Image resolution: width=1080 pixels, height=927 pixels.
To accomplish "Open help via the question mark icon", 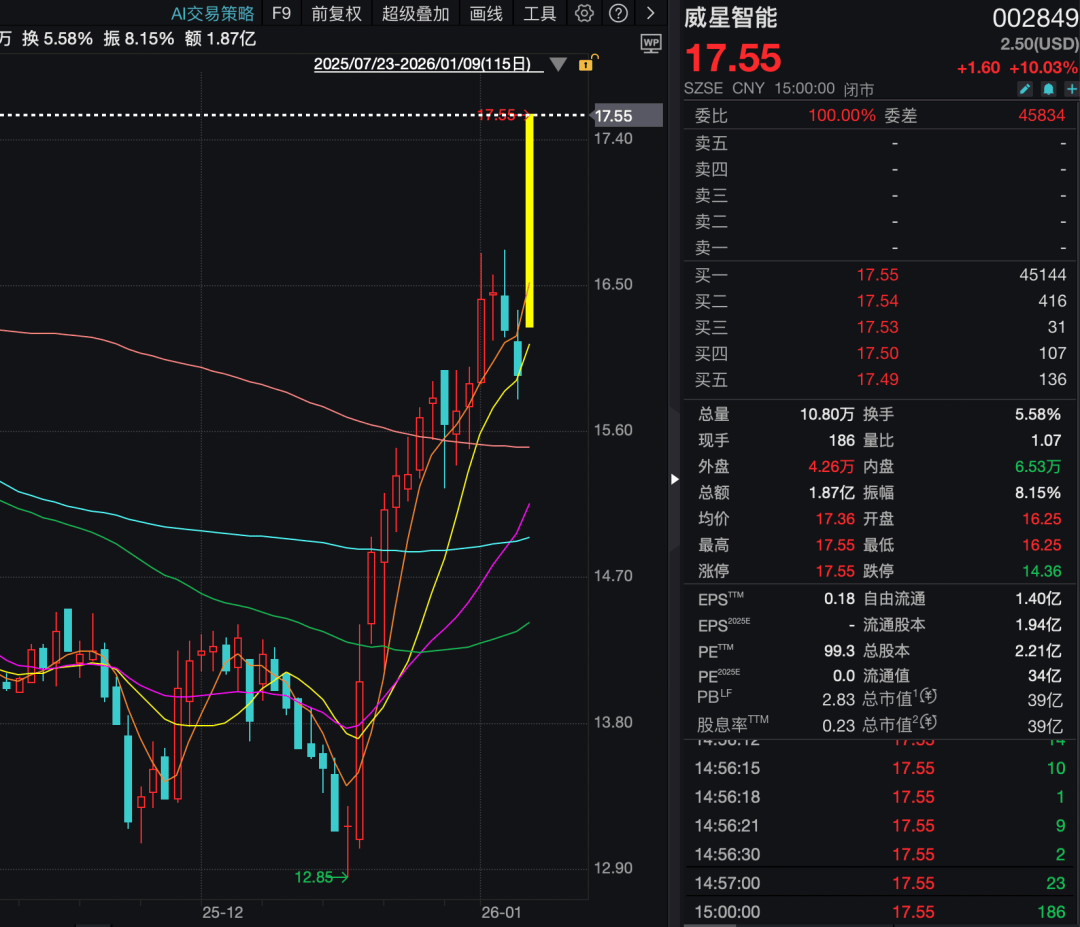I will click(x=618, y=14).
